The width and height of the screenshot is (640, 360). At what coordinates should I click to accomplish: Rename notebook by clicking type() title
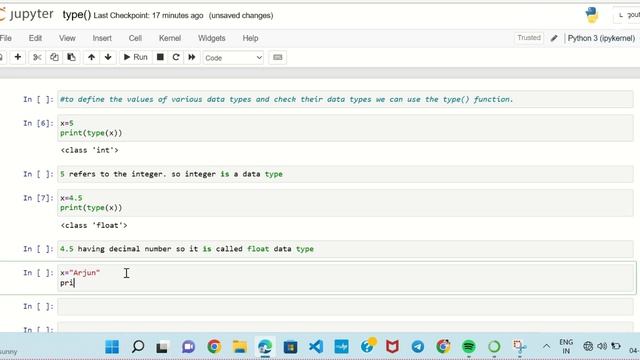click(77, 15)
